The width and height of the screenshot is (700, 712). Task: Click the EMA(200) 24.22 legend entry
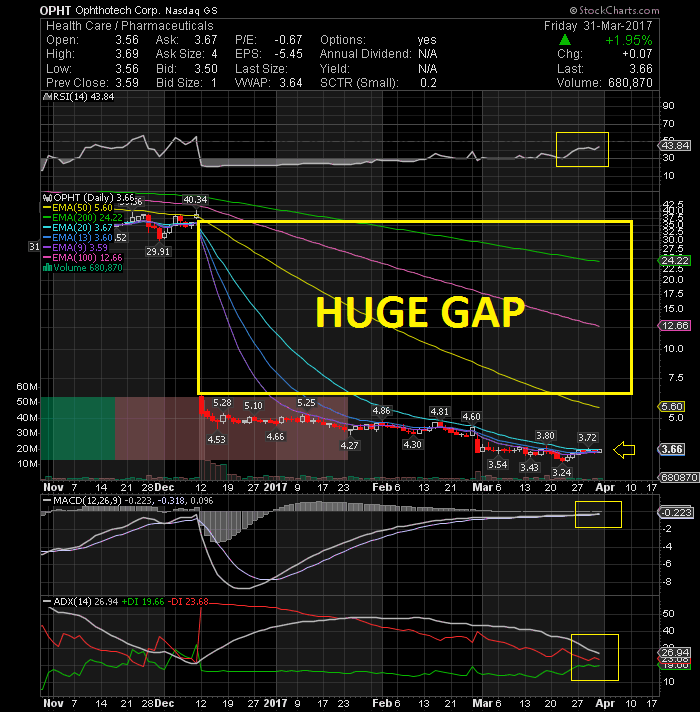pos(83,218)
